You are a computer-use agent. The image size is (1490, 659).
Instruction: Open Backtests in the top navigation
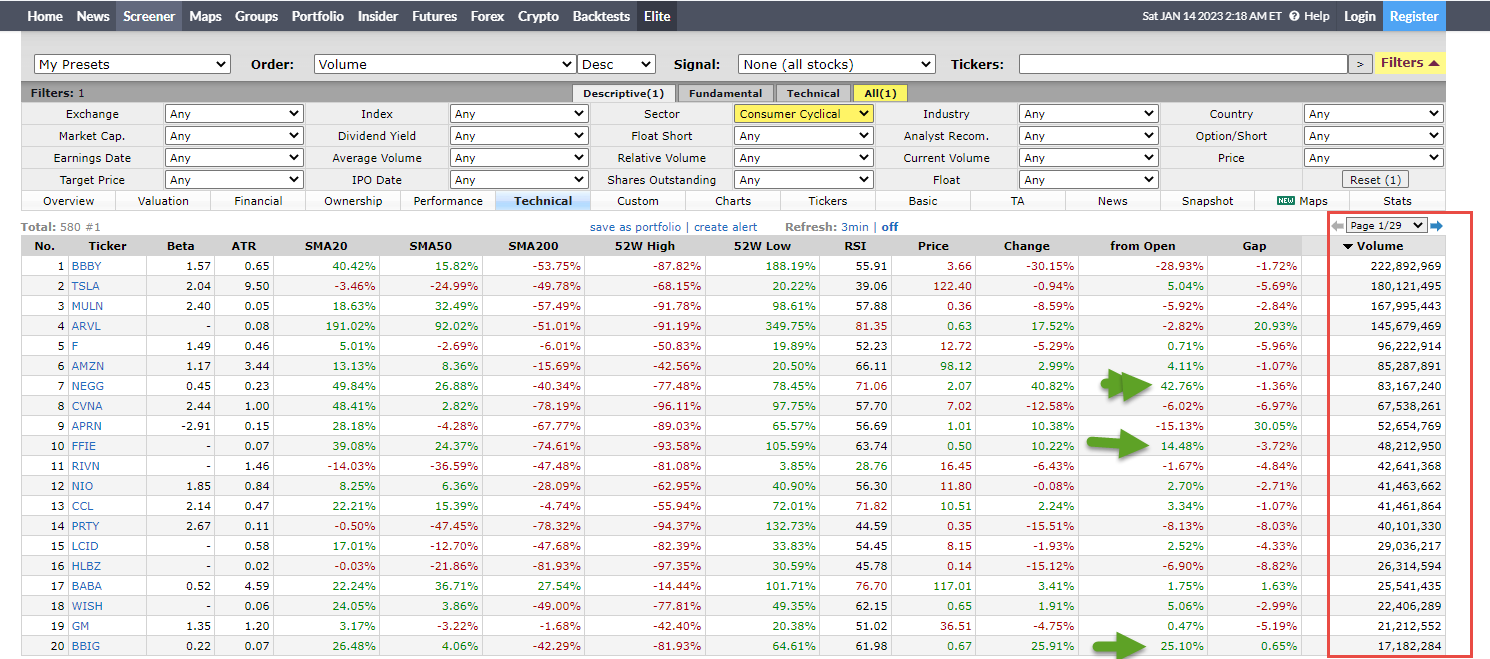(601, 16)
